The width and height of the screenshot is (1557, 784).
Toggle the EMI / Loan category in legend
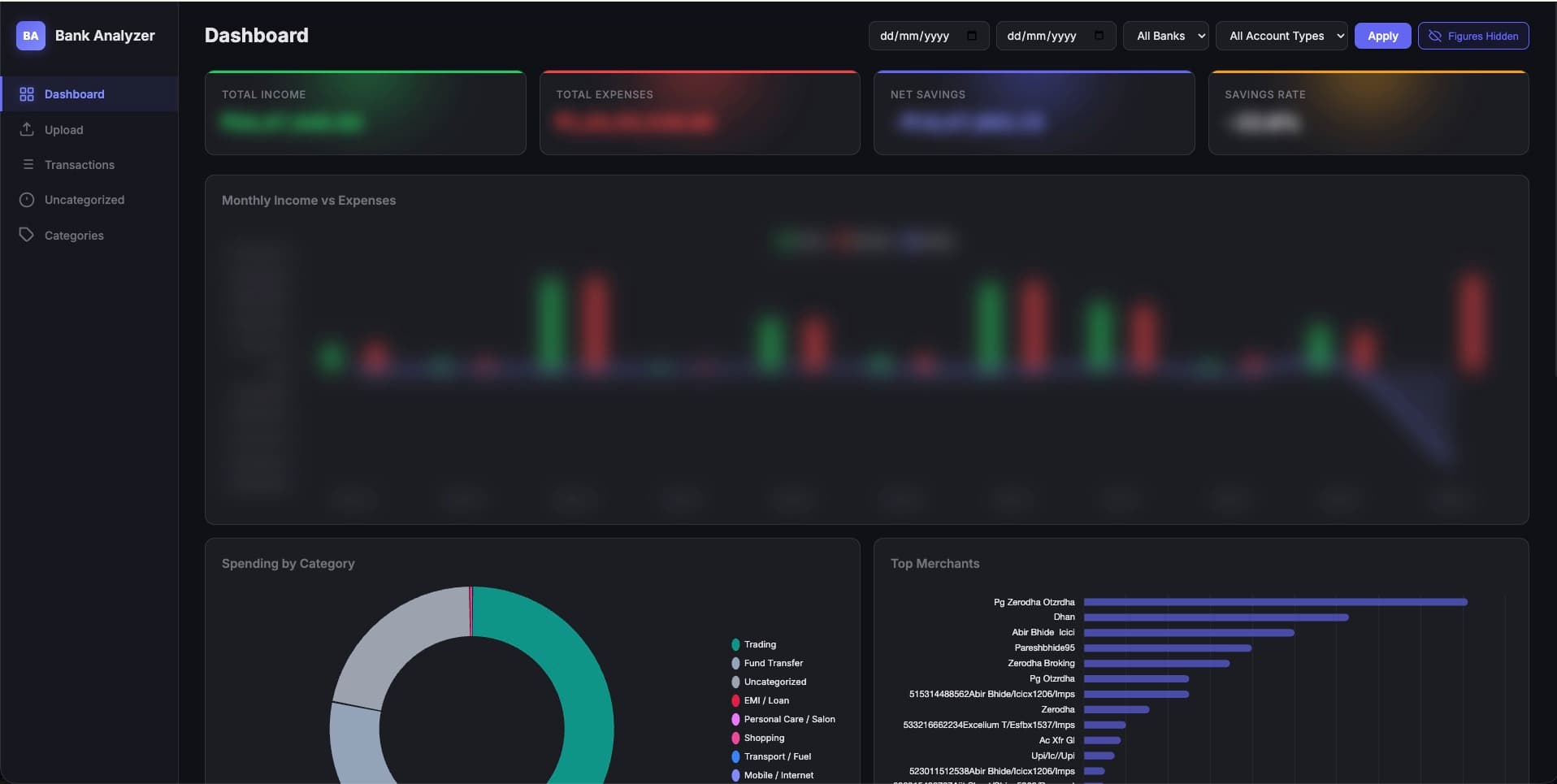tap(735, 700)
